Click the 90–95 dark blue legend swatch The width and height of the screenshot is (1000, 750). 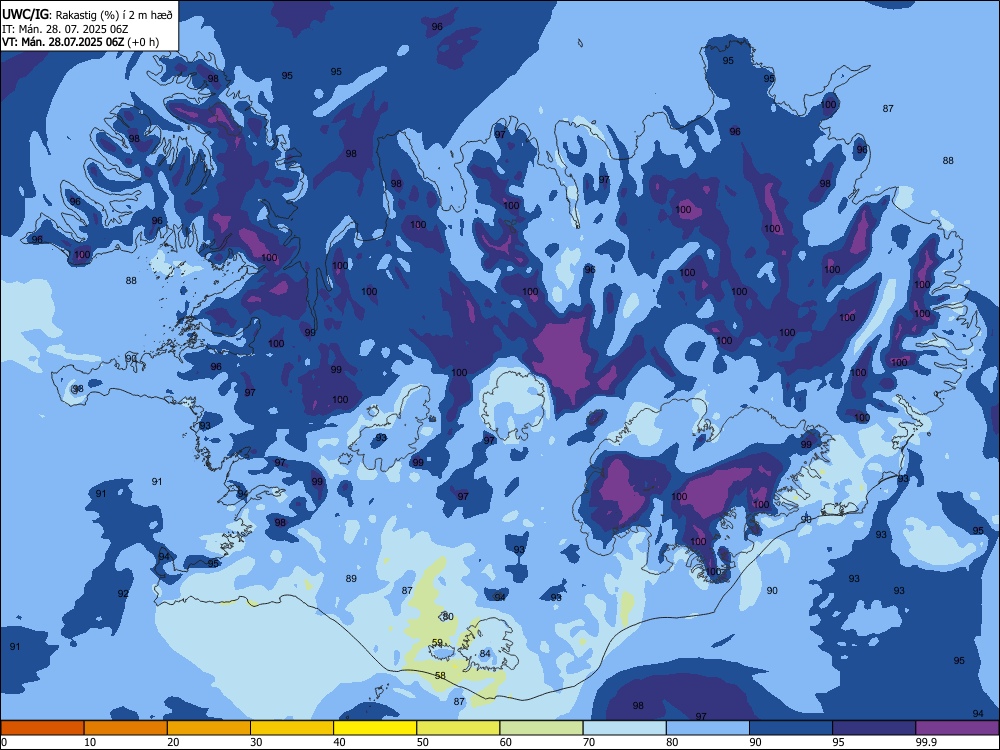[x=791, y=728]
